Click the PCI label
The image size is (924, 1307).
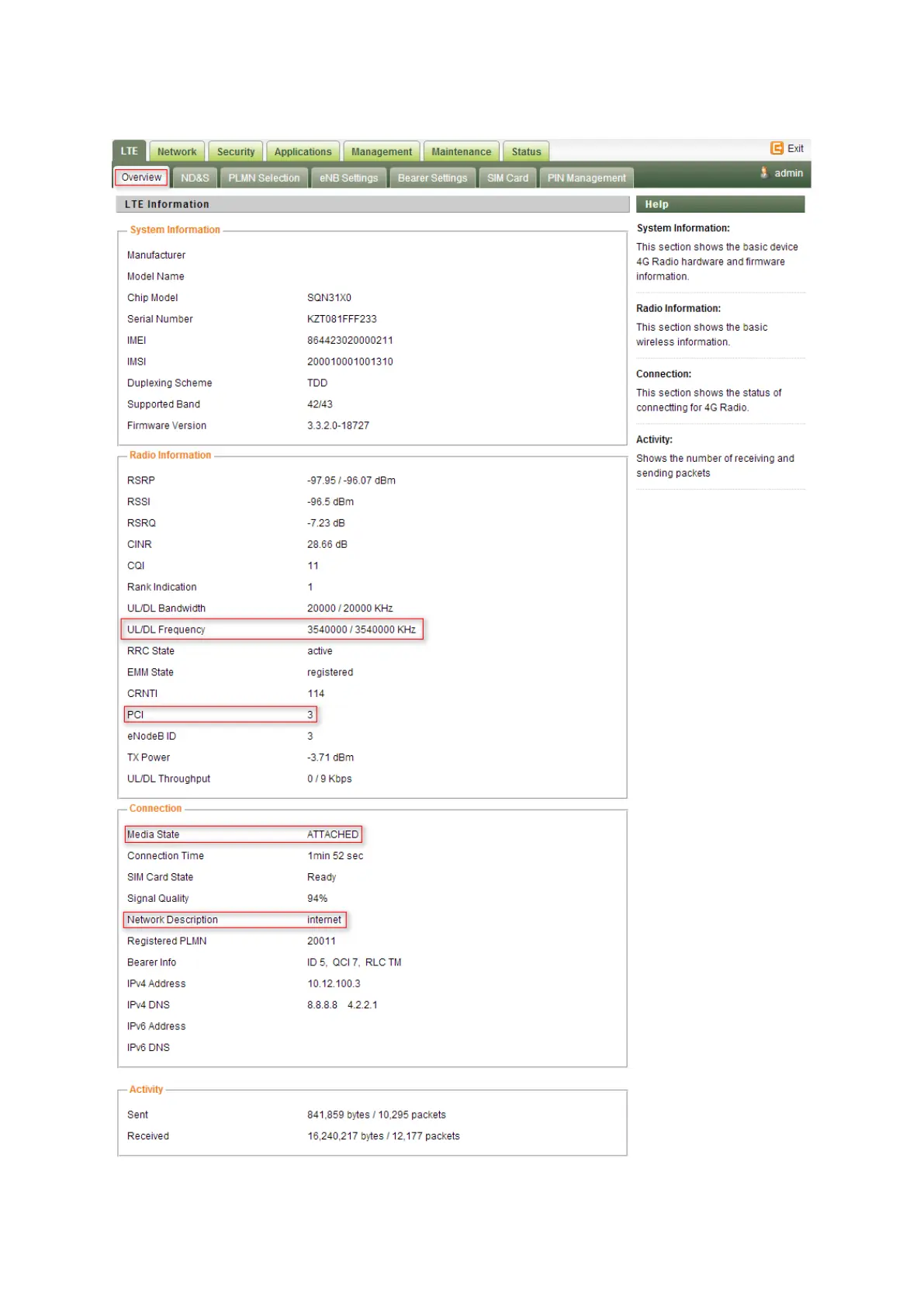click(136, 715)
